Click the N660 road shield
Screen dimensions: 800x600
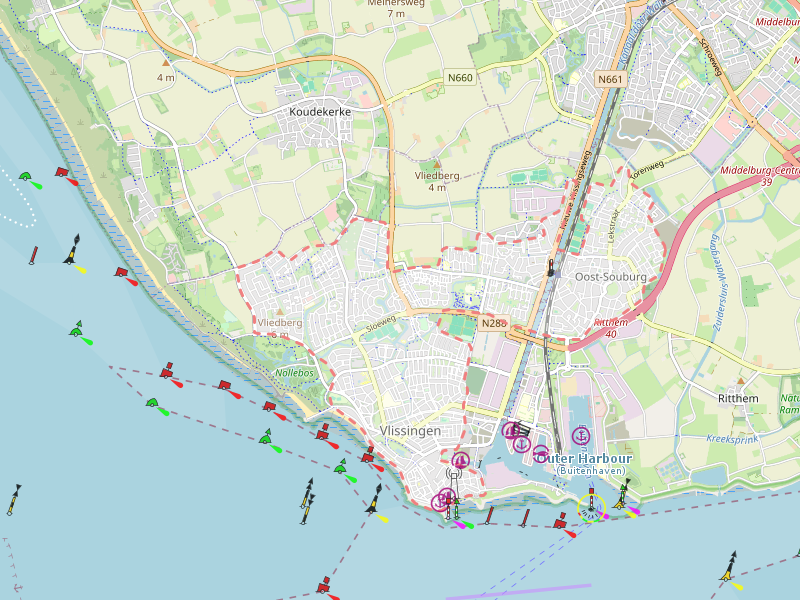(x=460, y=78)
